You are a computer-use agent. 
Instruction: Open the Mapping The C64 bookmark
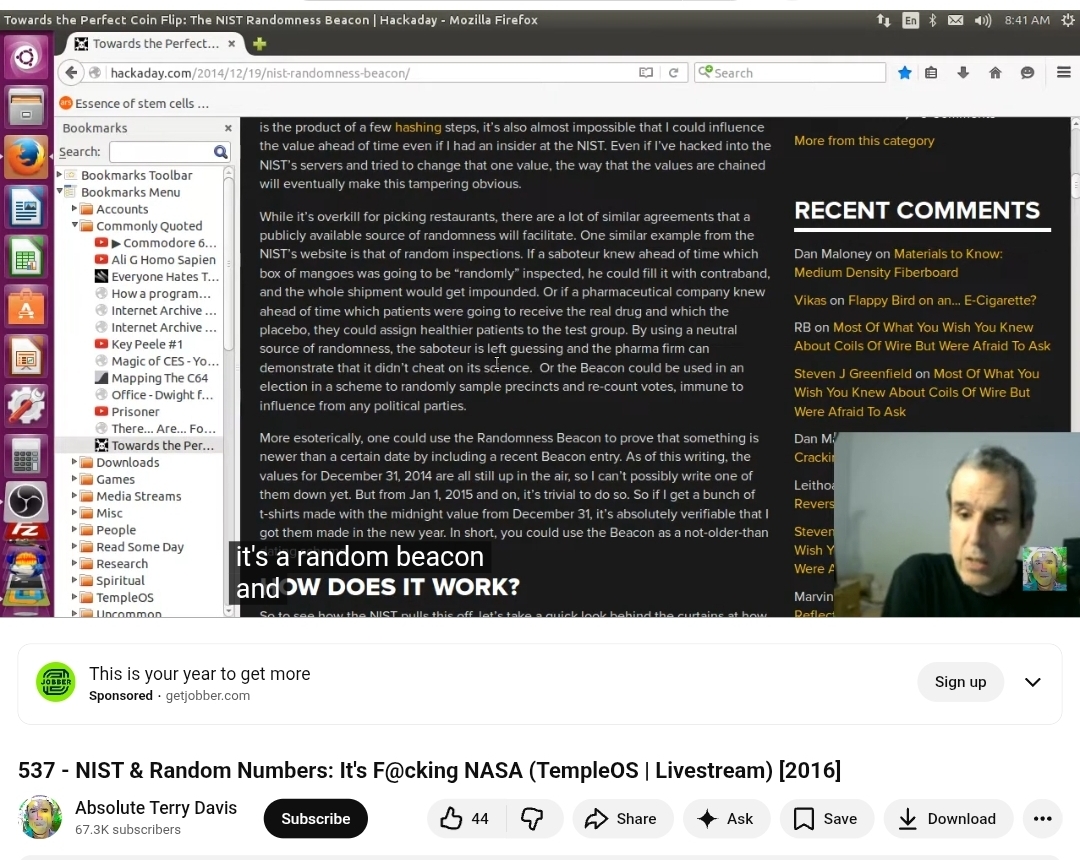click(152, 378)
